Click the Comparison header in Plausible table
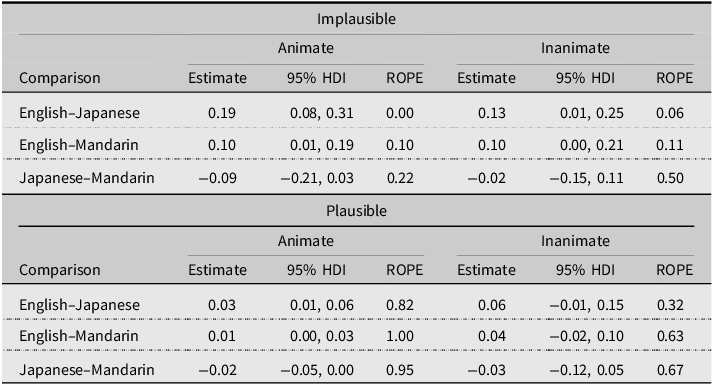Screen dimensions: 713x385 60,270
